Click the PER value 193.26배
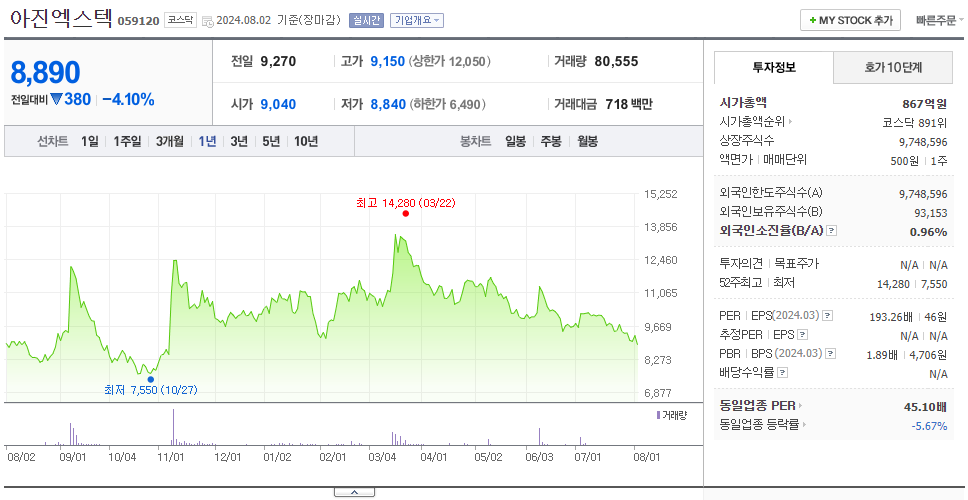The image size is (968, 500). [x=892, y=317]
